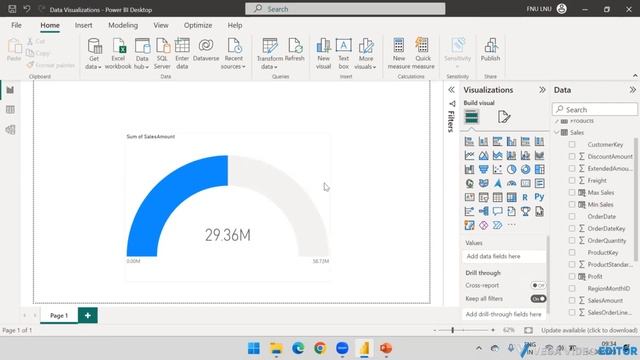The height and width of the screenshot is (360, 640).
Task: Open Model view in the left sidebar
Action: (10, 130)
